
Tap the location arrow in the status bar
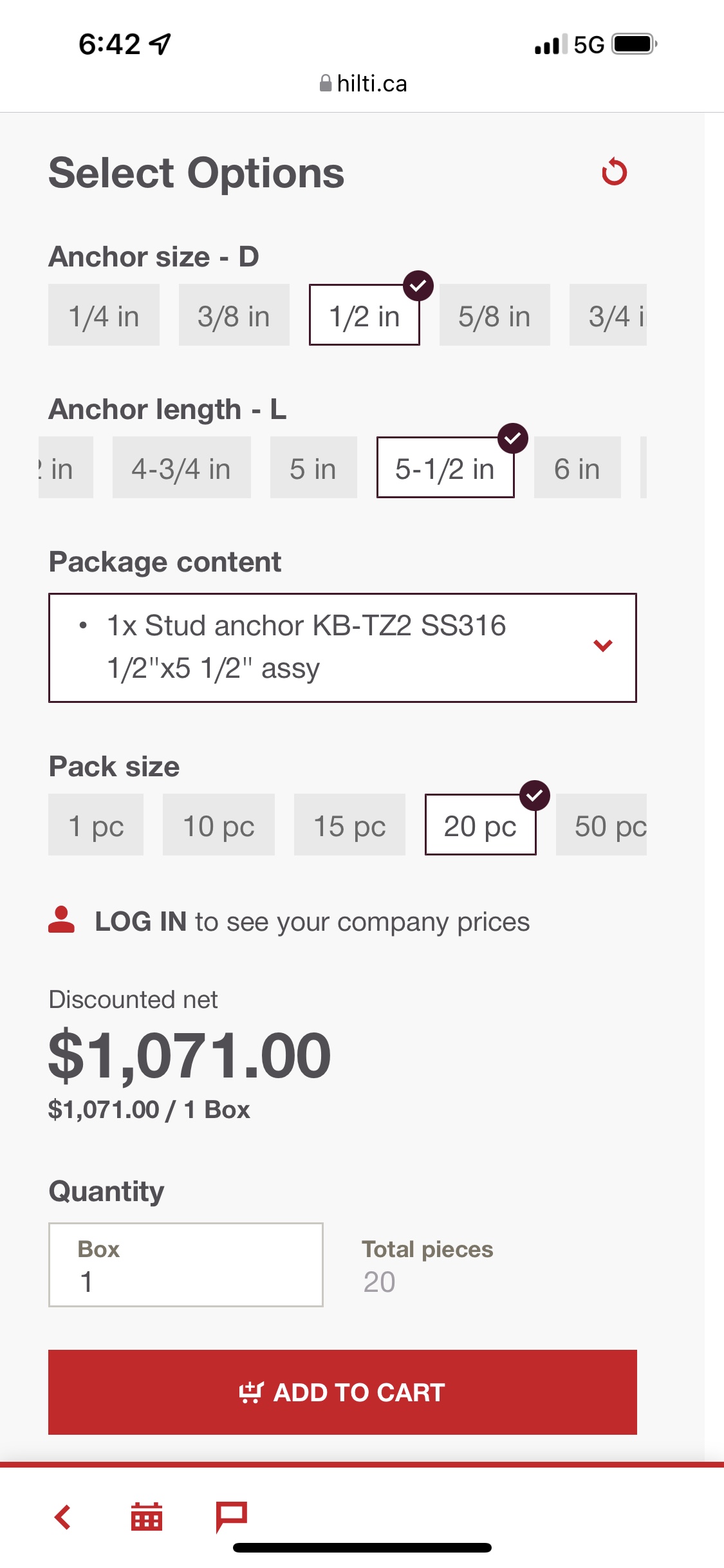(160, 44)
